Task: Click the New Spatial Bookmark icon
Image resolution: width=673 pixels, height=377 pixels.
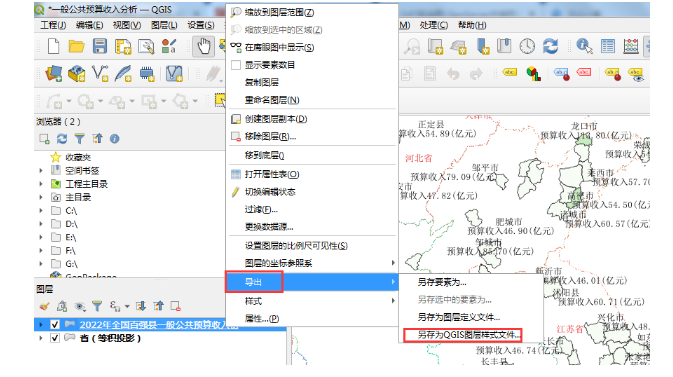Action: [x=482, y=46]
